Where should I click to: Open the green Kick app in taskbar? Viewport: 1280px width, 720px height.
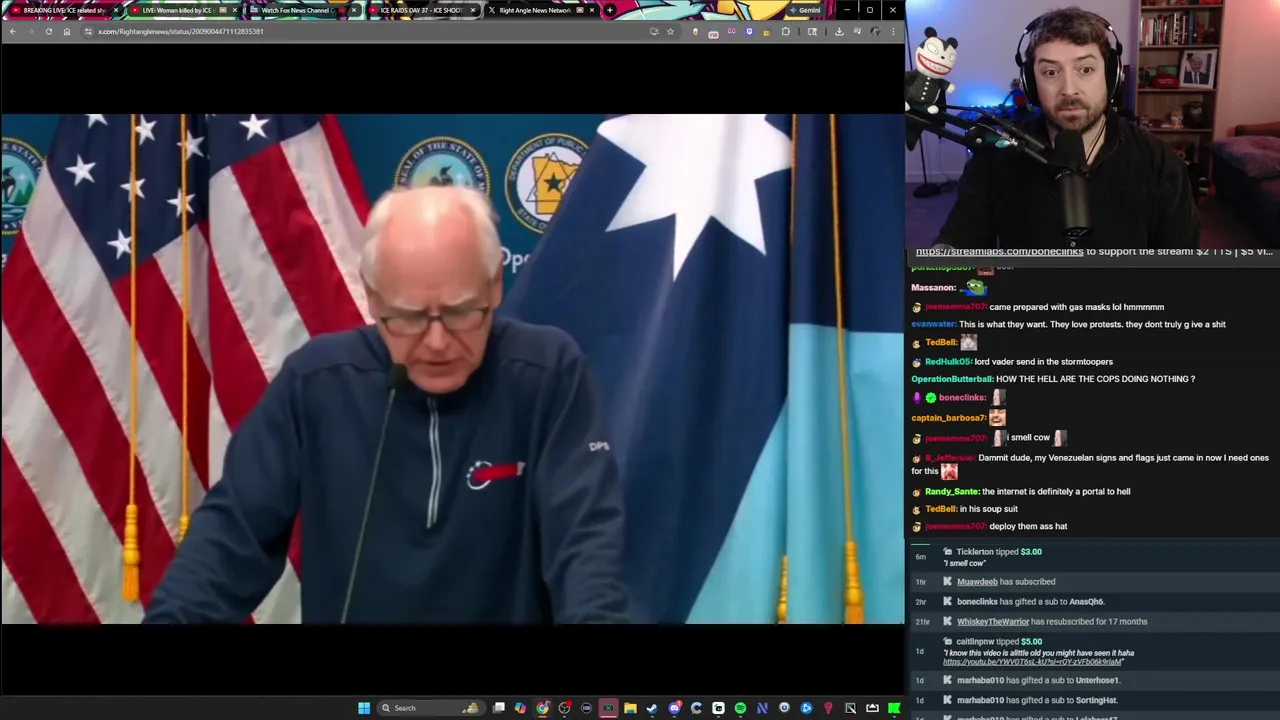click(x=894, y=708)
